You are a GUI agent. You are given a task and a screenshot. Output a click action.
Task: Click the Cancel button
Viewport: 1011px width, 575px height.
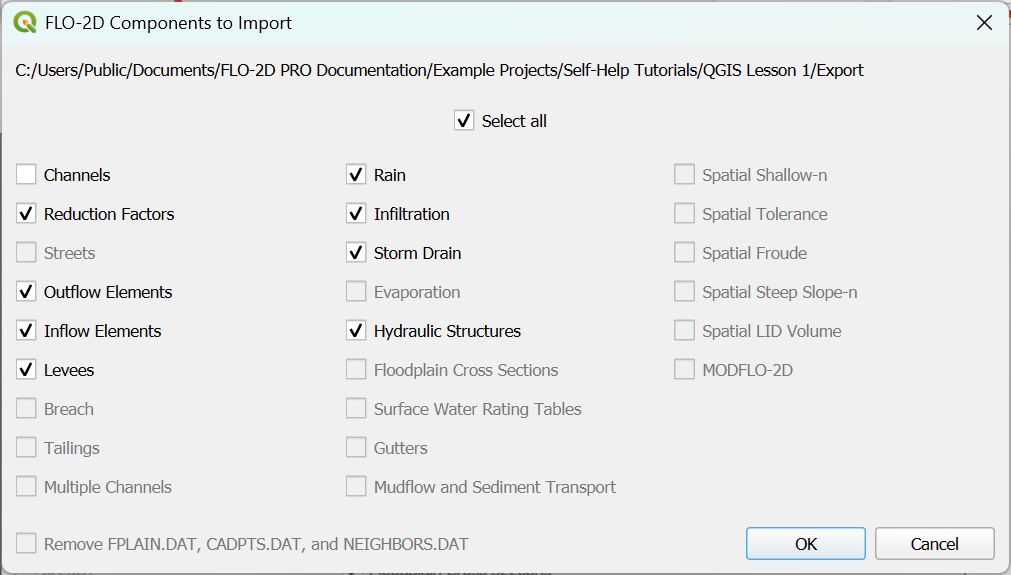click(x=934, y=544)
